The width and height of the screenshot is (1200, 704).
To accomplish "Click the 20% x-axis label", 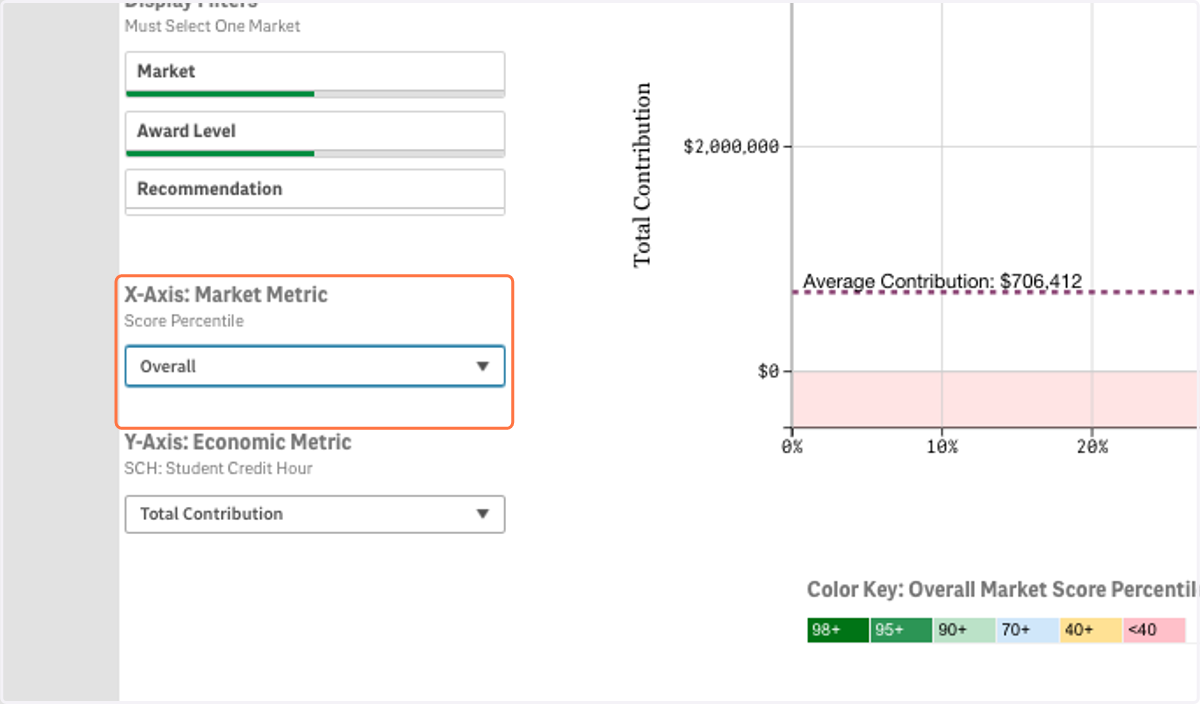I will 1092,447.
